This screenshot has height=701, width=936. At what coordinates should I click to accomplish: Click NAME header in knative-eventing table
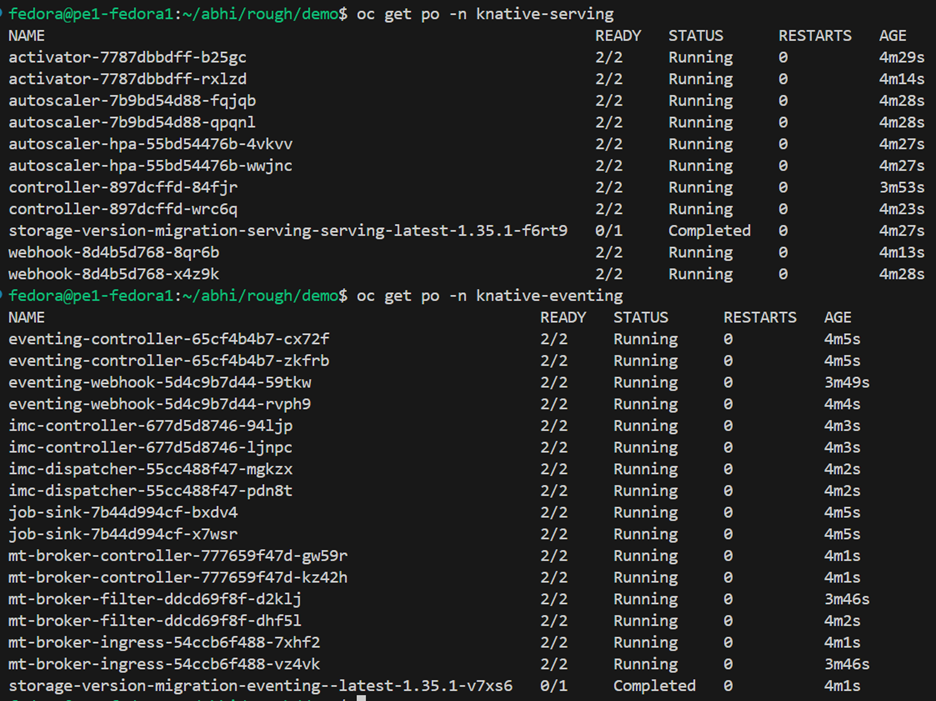click(x=26, y=318)
